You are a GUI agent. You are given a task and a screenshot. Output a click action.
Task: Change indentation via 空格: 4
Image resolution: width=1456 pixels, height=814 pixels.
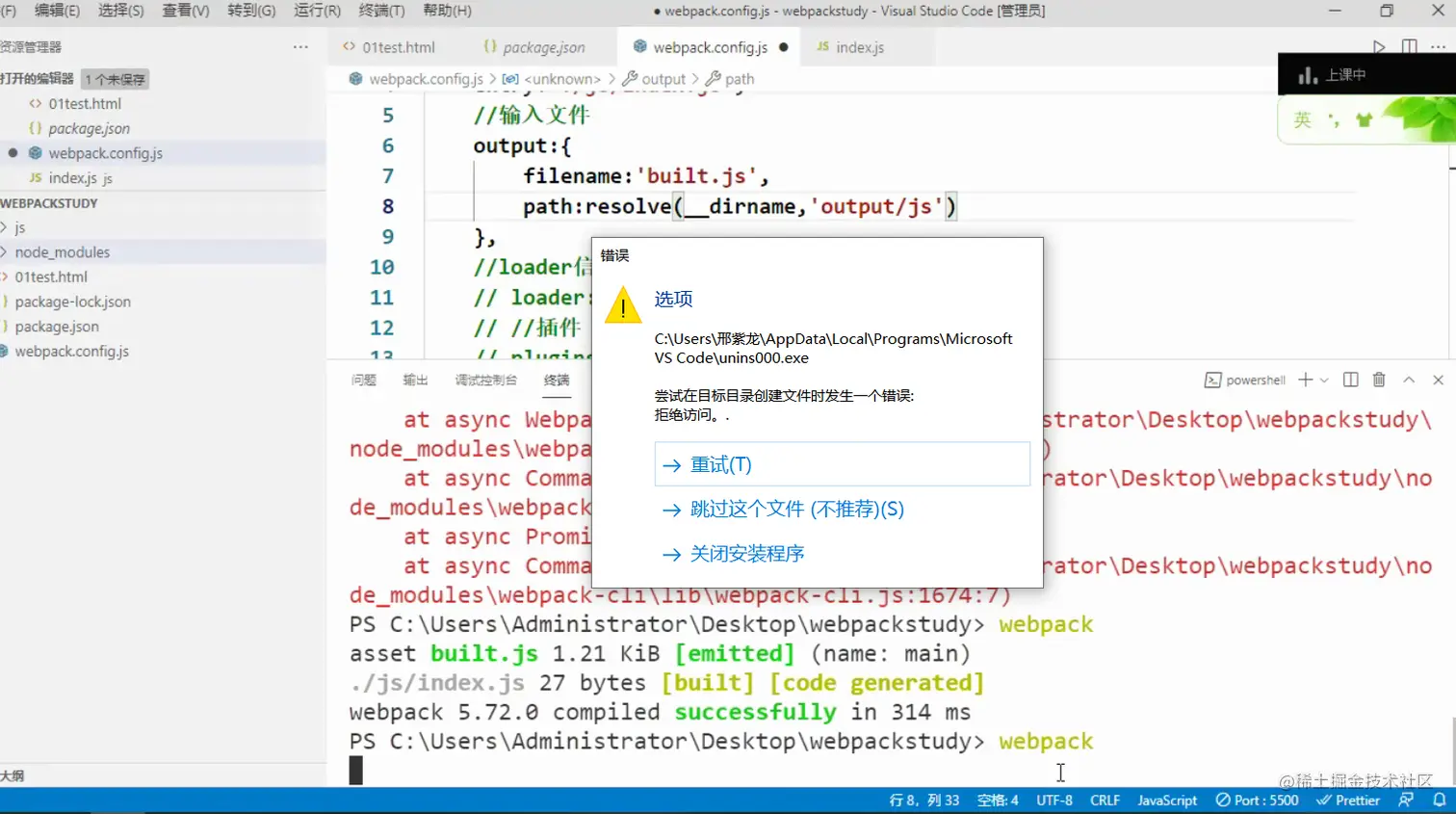pos(998,801)
